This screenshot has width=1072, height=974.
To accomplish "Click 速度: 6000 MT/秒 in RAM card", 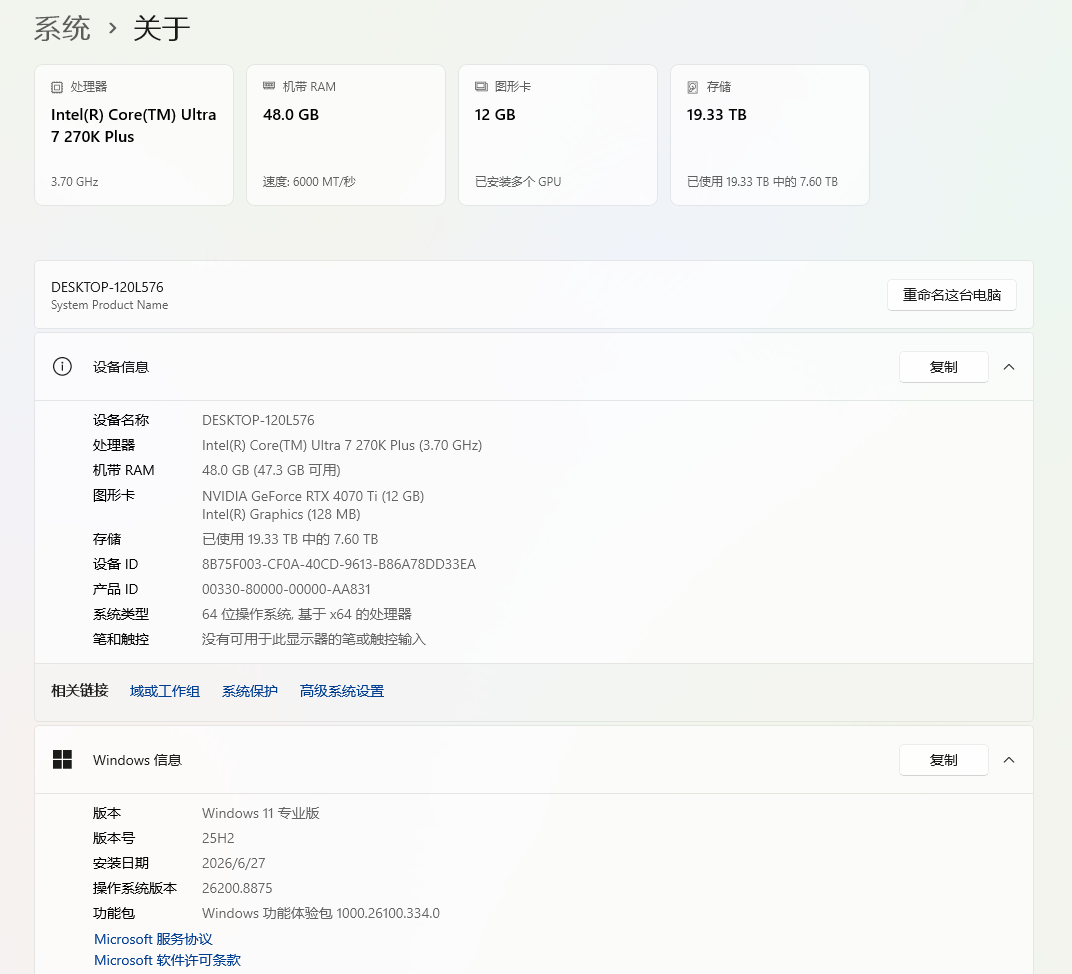I will click(309, 182).
